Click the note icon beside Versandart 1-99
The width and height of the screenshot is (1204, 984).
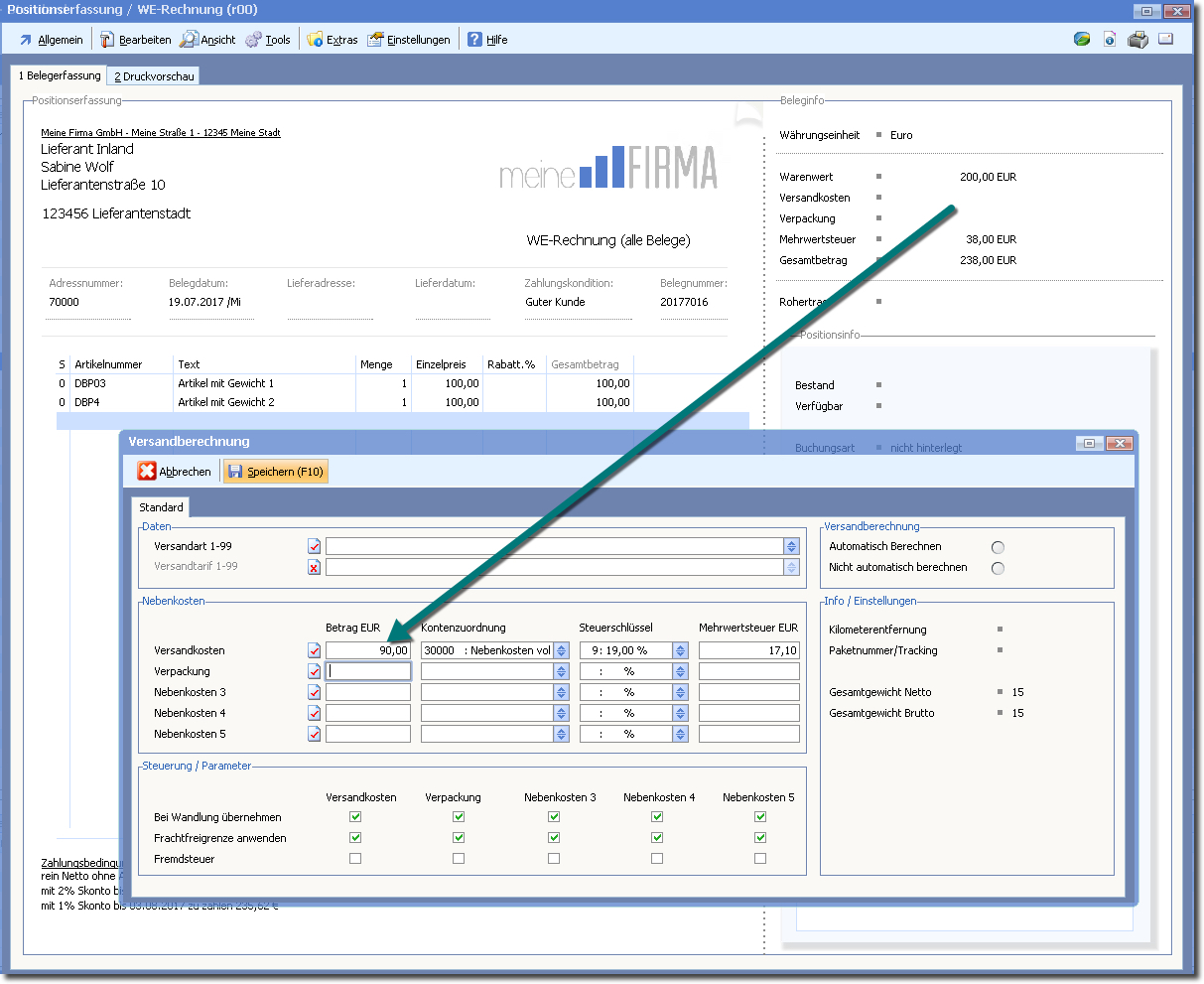point(315,546)
